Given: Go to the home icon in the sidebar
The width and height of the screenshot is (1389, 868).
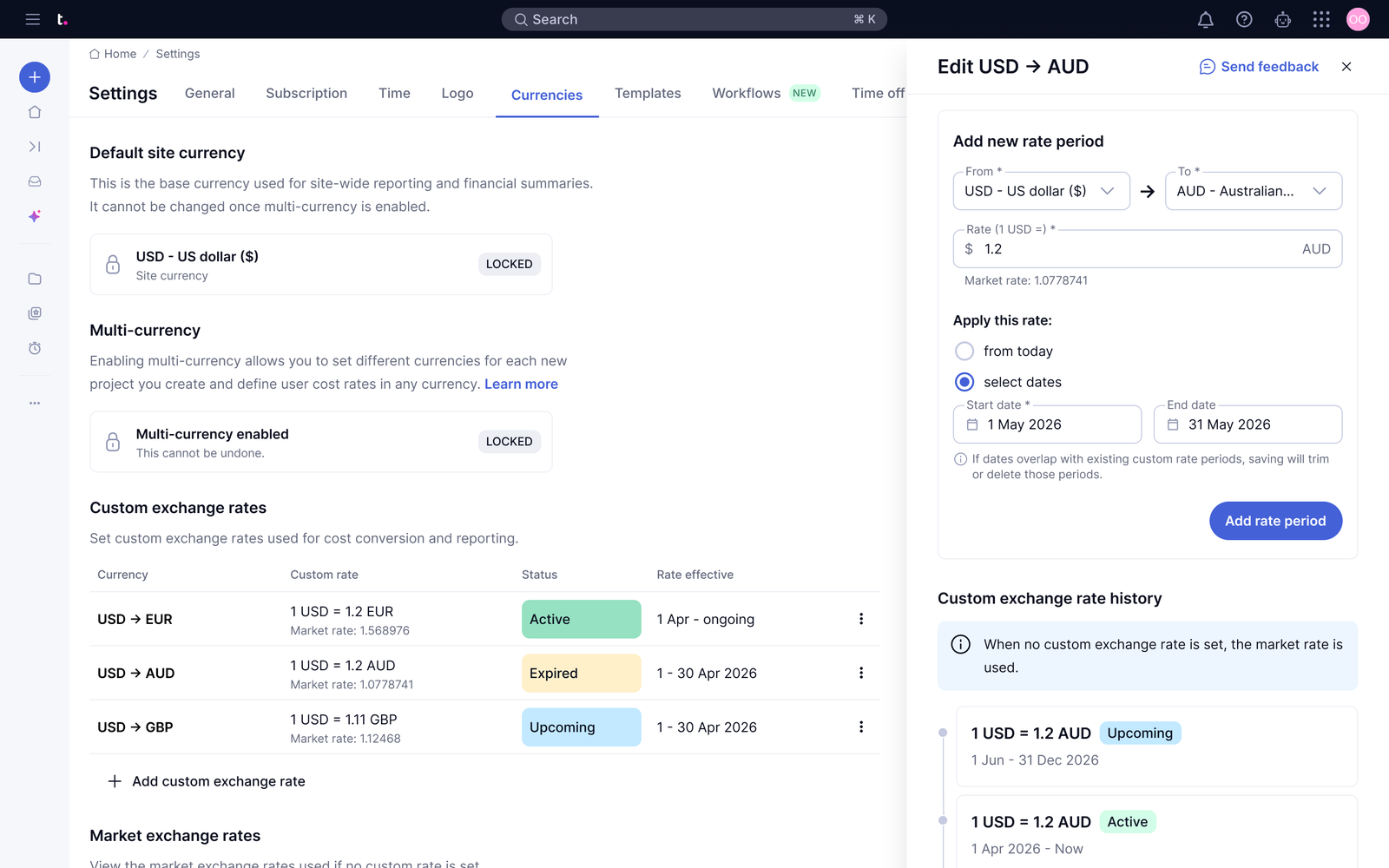Looking at the screenshot, I should pyautogui.click(x=35, y=112).
